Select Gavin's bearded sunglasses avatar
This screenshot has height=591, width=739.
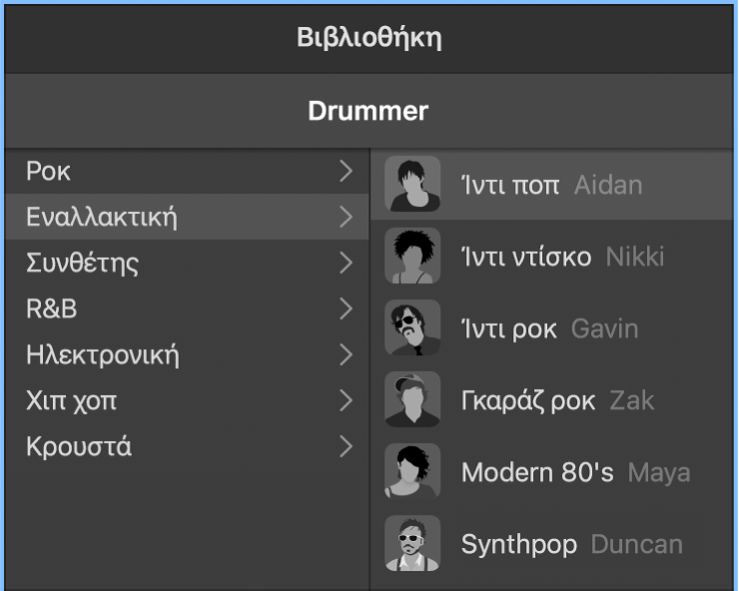click(412, 329)
